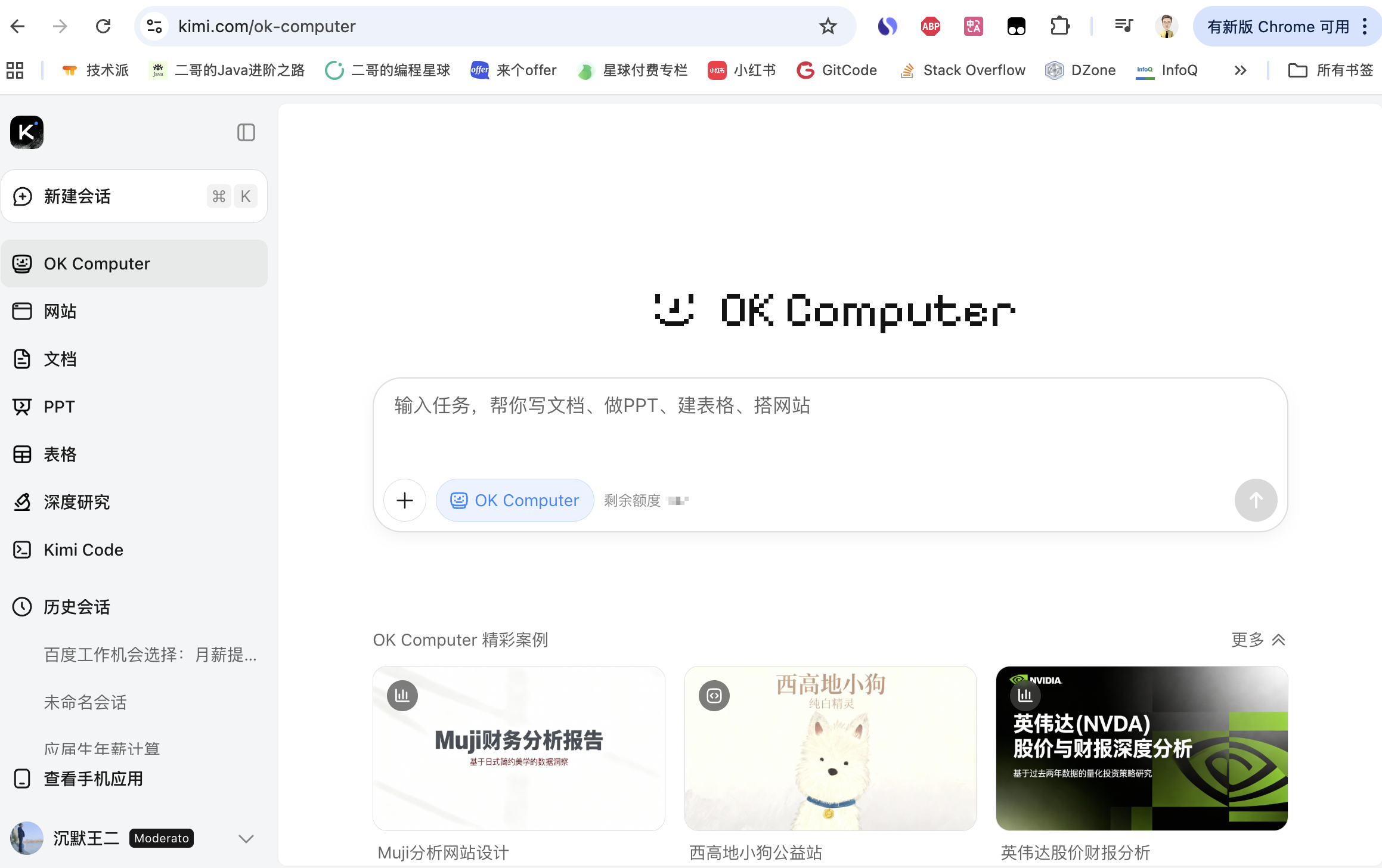Reload the page

coord(103,26)
